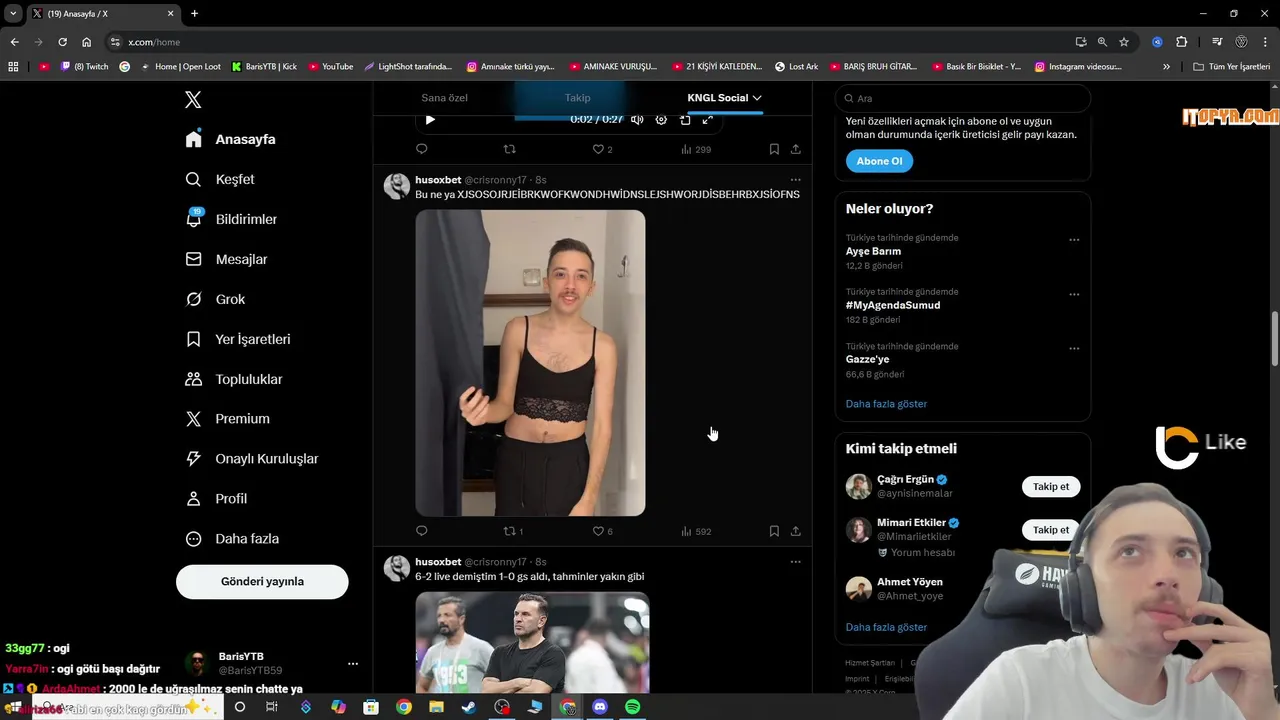1280x720 pixels.
Task: Click the Ara search field
Action: point(963,98)
